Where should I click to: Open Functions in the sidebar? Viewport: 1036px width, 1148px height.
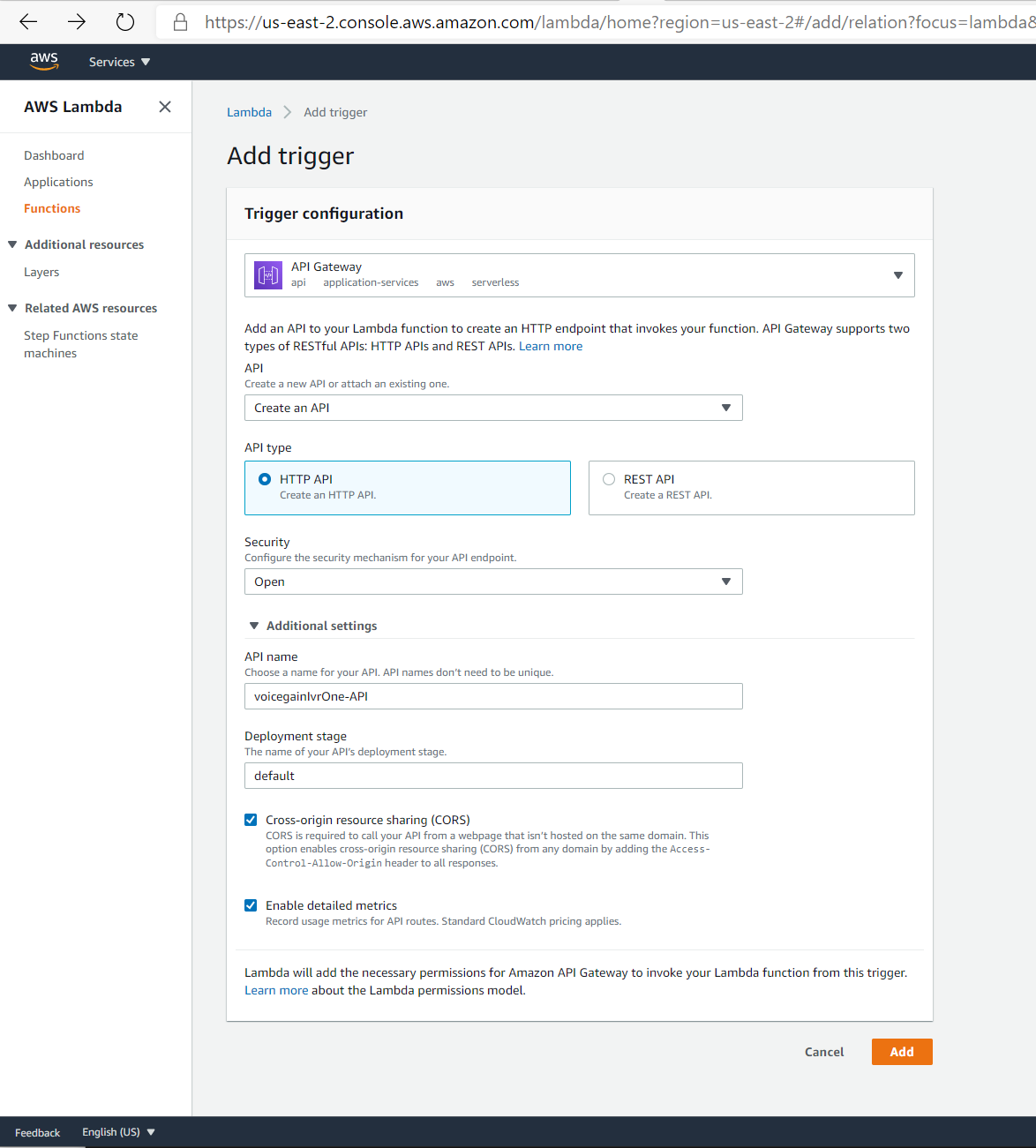click(x=52, y=208)
